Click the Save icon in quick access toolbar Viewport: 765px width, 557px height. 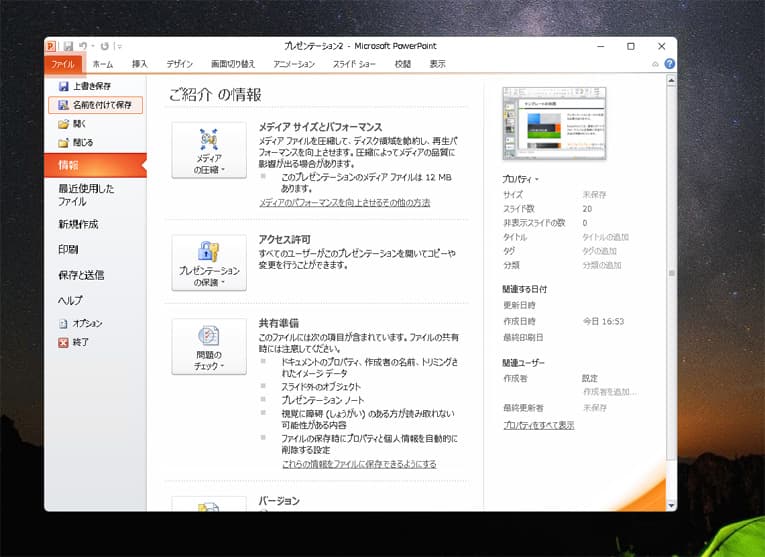pos(68,46)
